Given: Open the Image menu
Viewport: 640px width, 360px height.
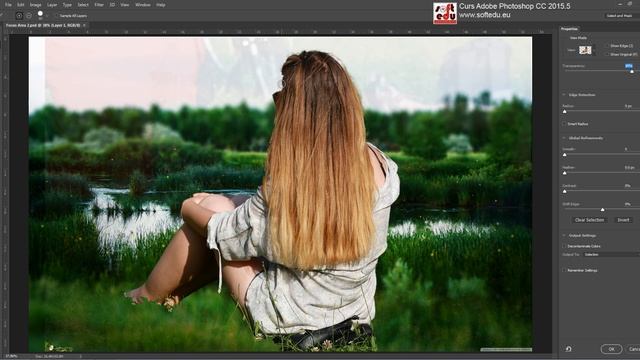Looking at the screenshot, I should (36, 5).
